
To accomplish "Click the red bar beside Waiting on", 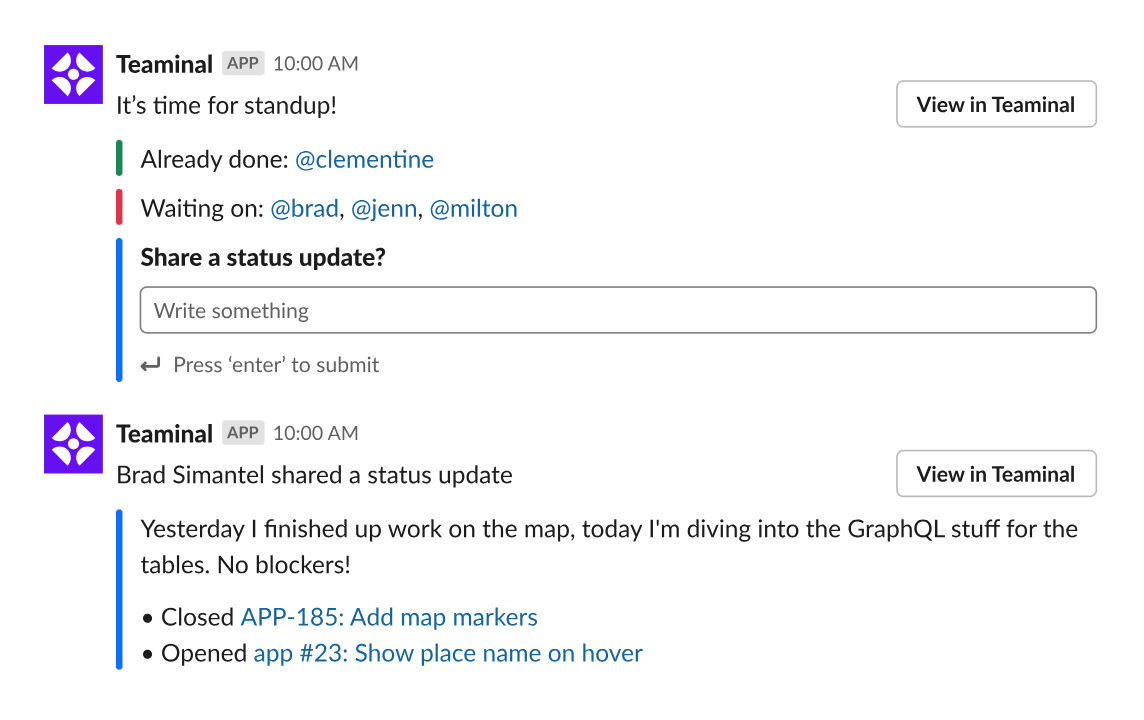I will coord(119,208).
